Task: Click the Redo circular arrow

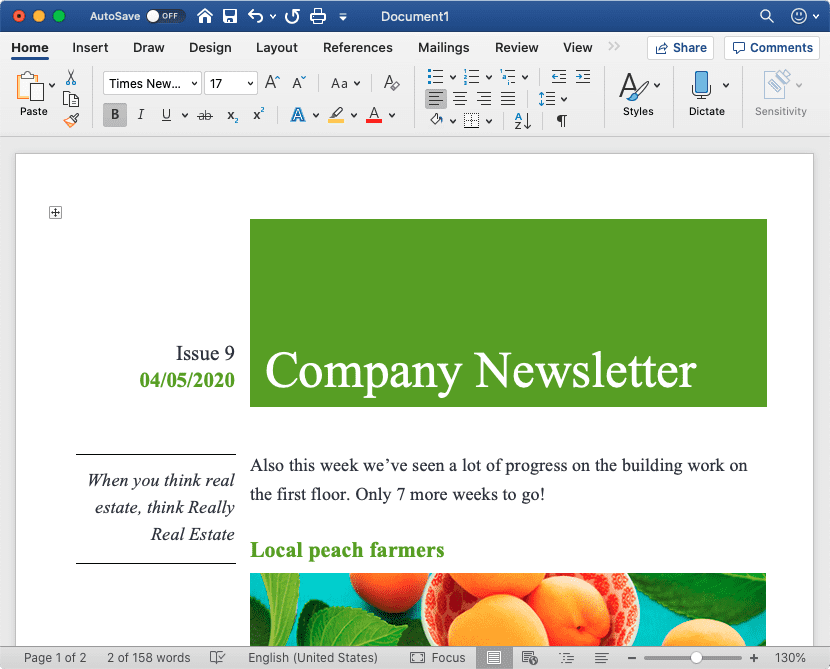Action: (292, 16)
